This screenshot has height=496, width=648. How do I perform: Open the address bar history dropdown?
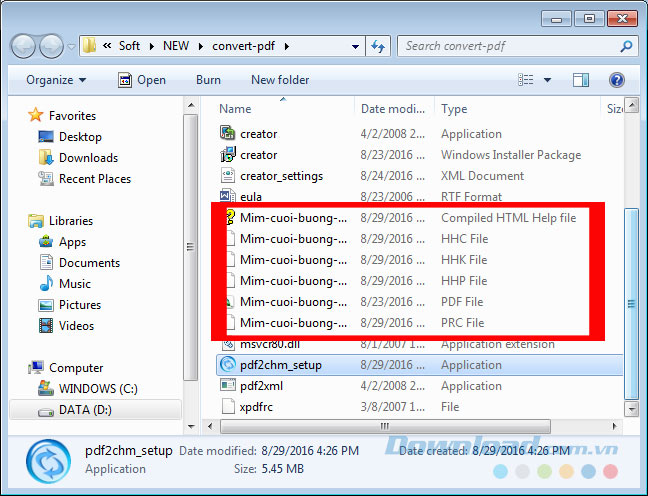click(355, 46)
